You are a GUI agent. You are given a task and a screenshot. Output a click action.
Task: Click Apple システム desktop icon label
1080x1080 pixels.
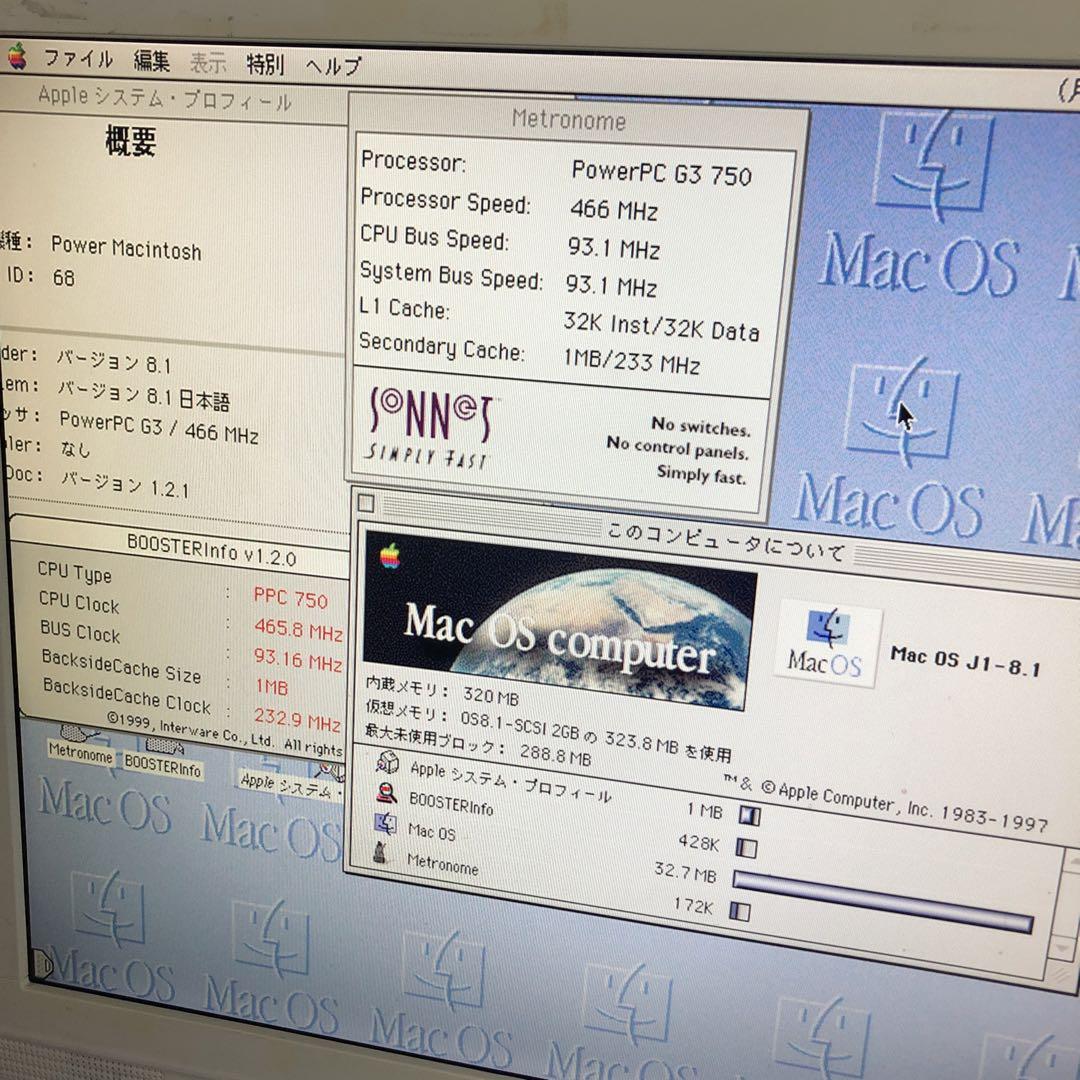(x=289, y=786)
